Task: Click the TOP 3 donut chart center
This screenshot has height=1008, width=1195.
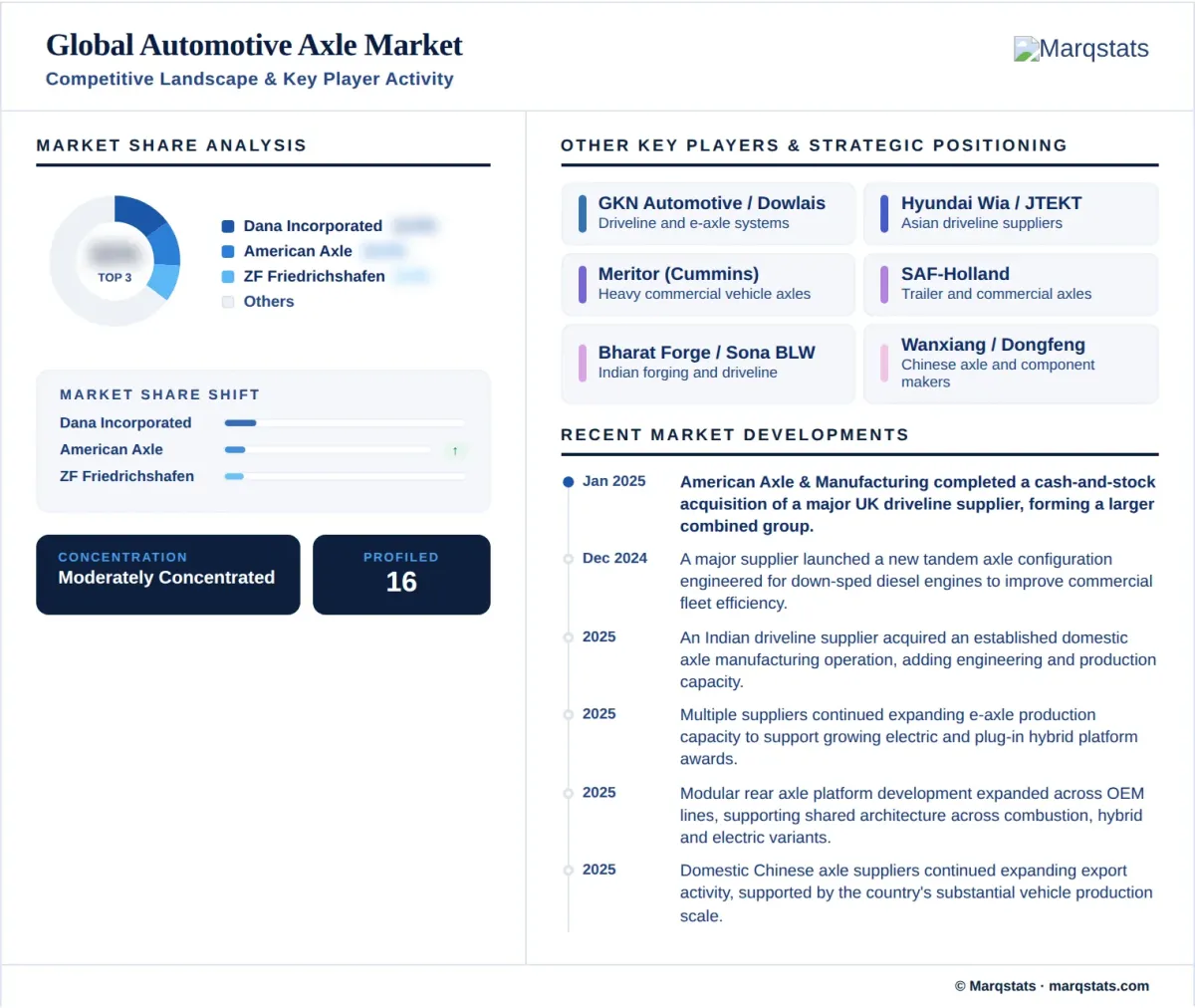Action: [115, 261]
